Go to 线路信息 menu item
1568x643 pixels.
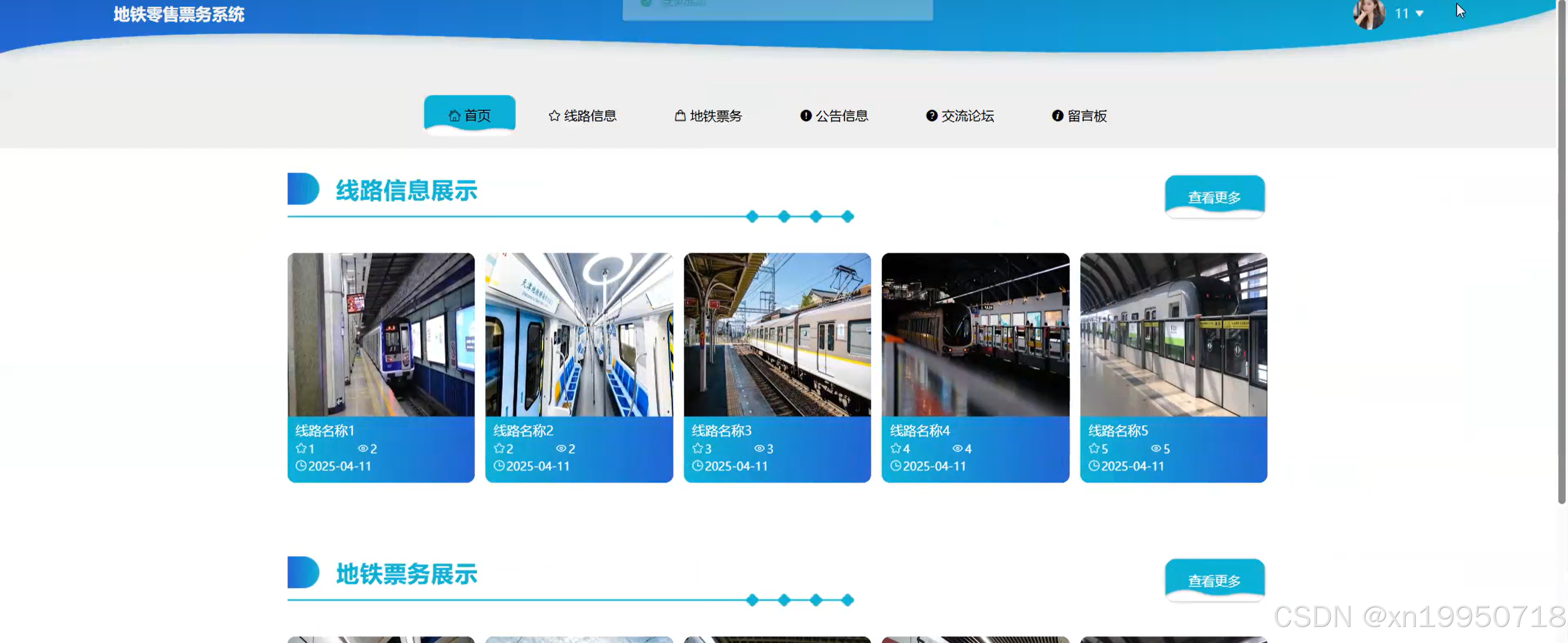point(582,116)
